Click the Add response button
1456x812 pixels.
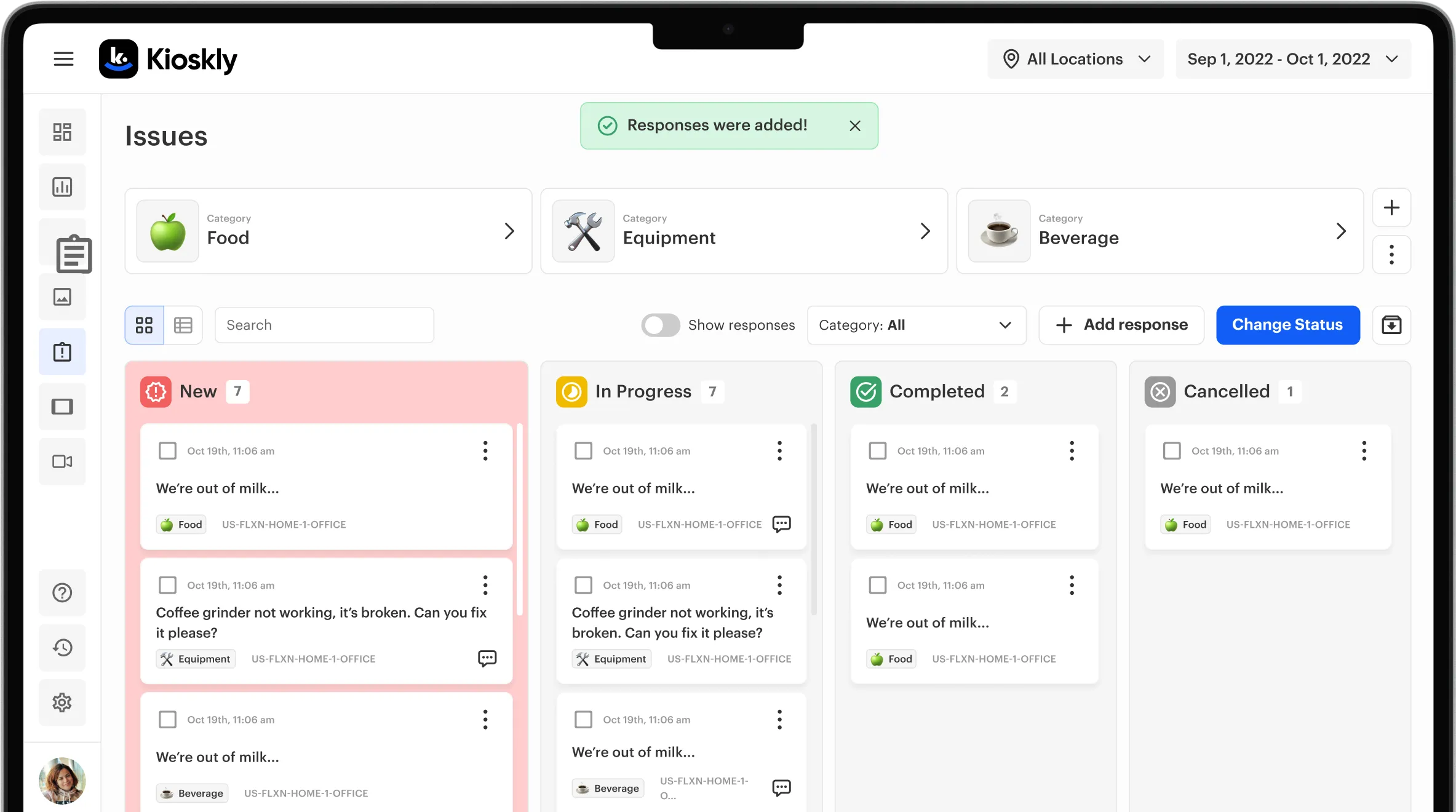1121,325
